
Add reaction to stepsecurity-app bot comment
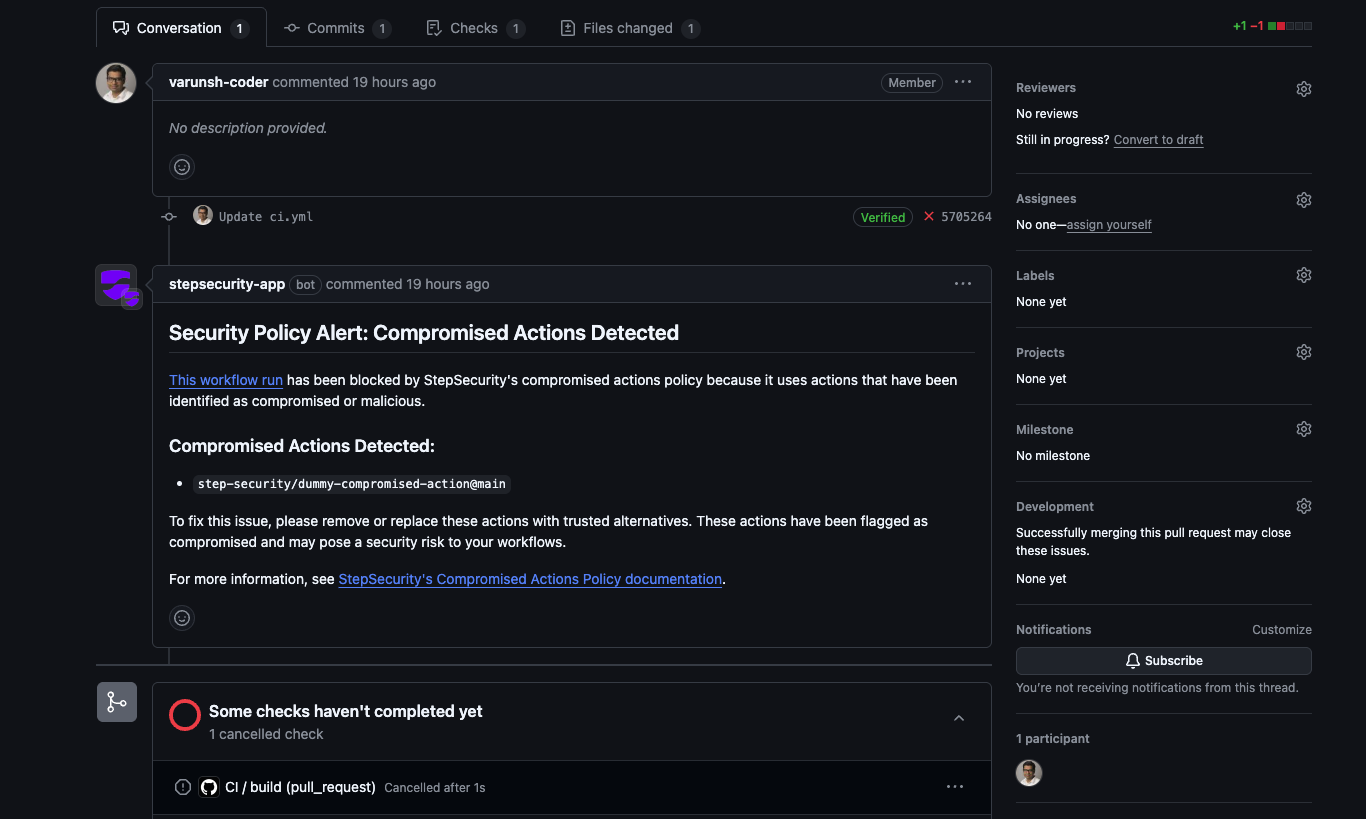(x=182, y=618)
